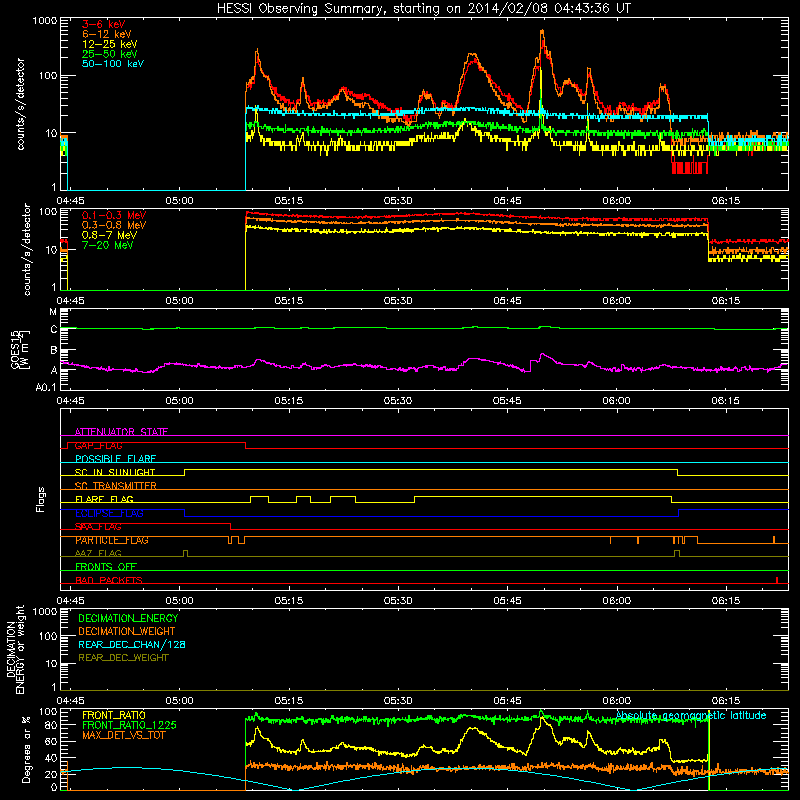The height and width of the screenshot is (800, 800).
Task: Click the "SAA_FLAG" label
Action: pyautogui.click(x=98, y=527)
